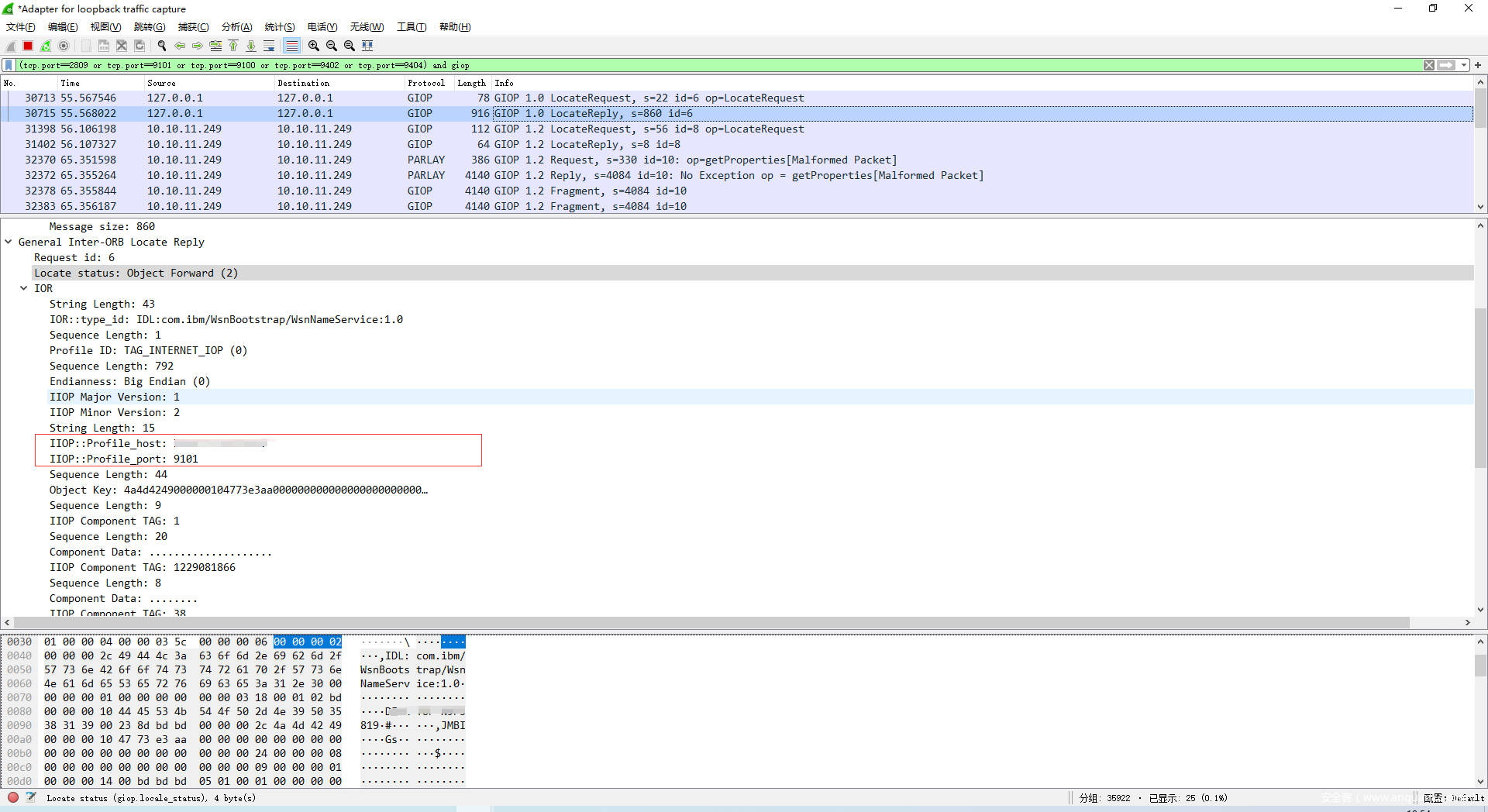Open the display filter history dropdown

(1463, 65)
